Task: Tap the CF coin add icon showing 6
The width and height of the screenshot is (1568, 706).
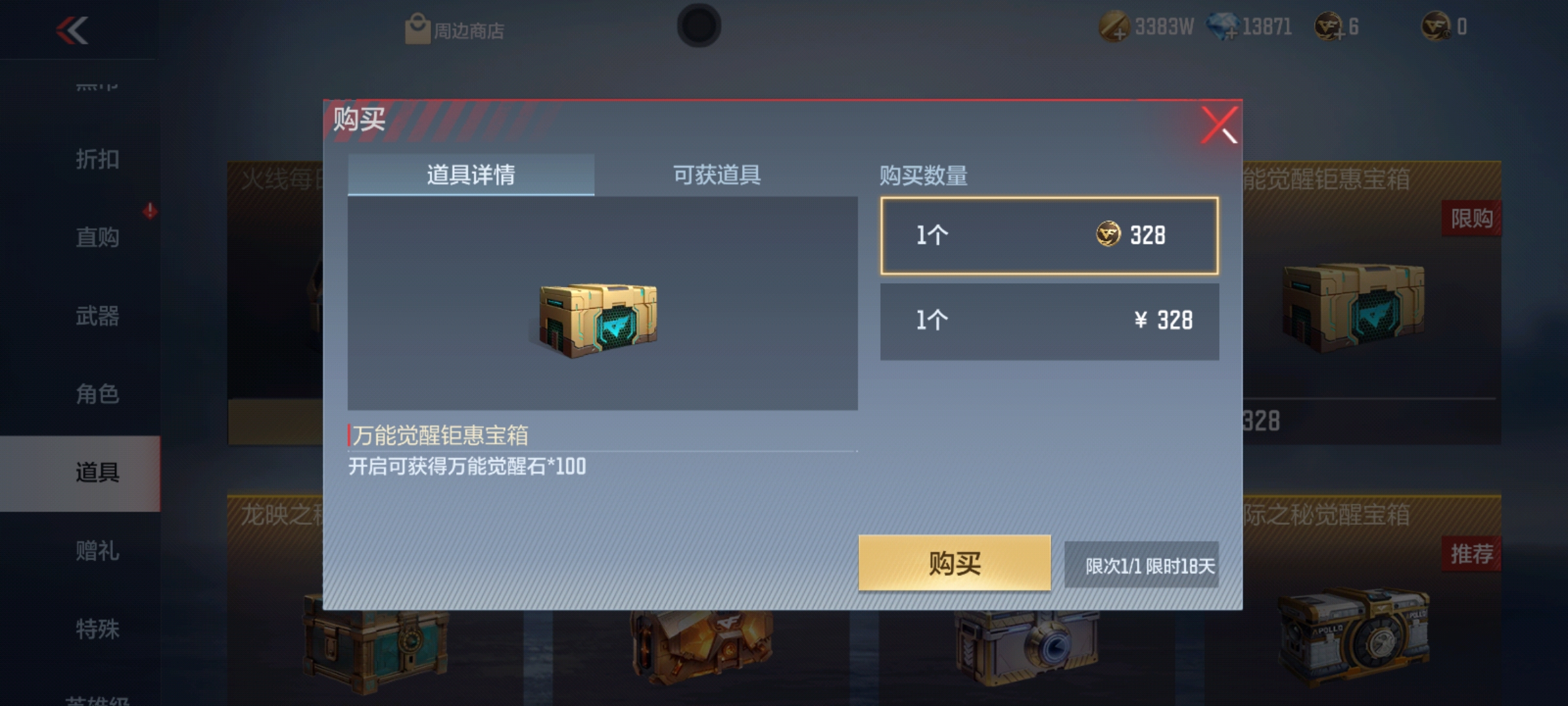Action: [x=1330, y=27]
